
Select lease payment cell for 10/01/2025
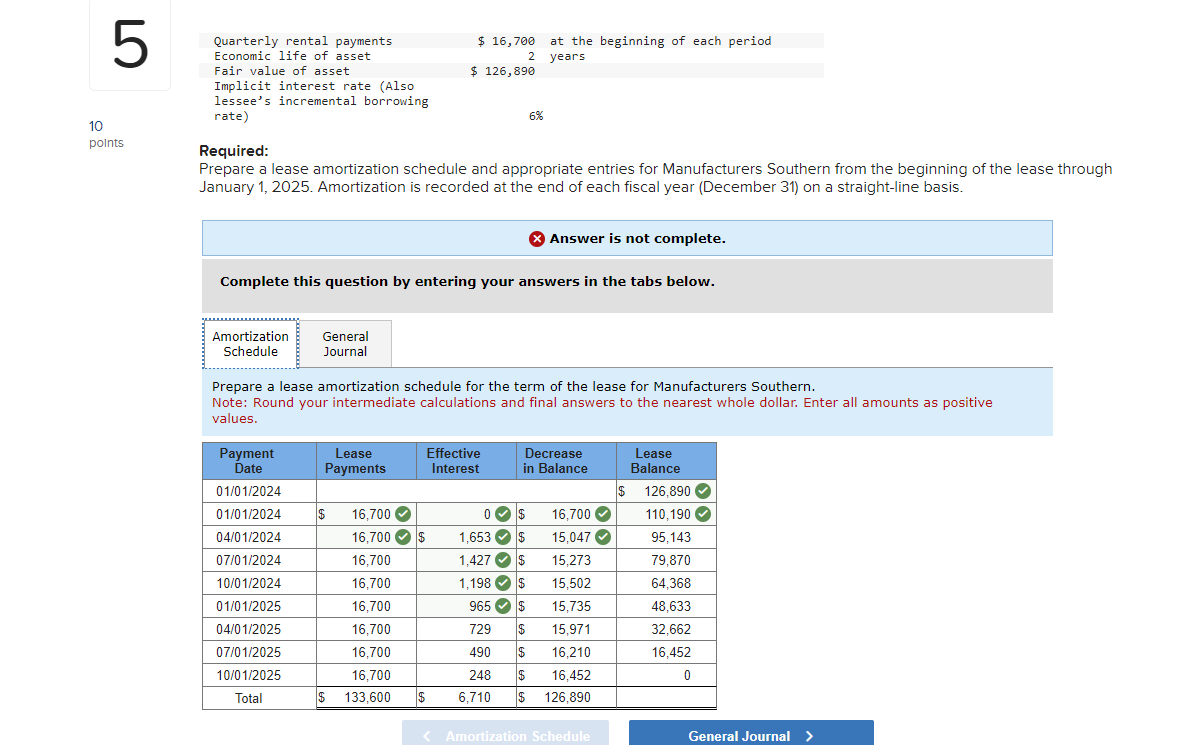coord(366,676)
